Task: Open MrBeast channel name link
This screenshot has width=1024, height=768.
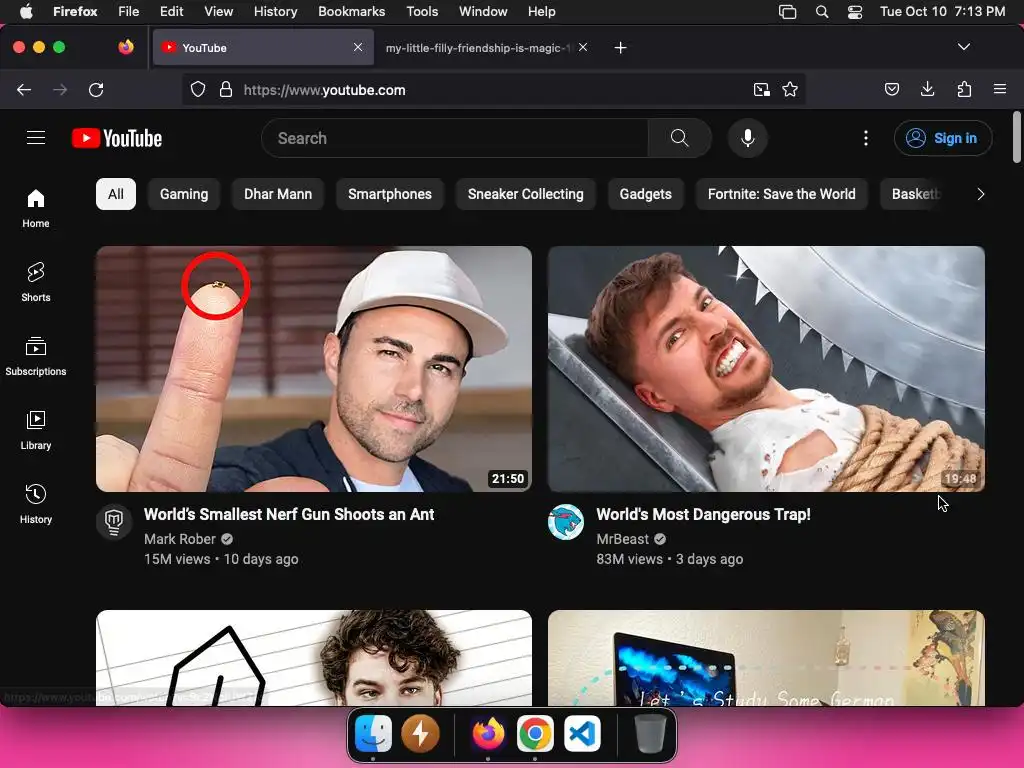Action: pyautogui.click(x=622, y=539)
